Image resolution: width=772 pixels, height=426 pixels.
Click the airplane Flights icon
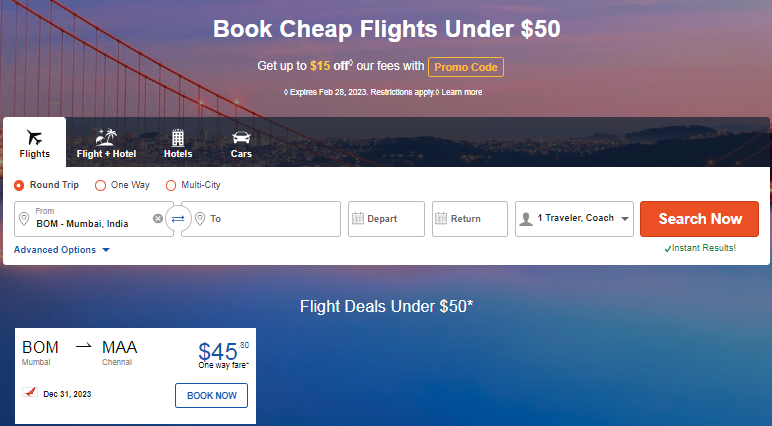click(x=34, y=137)
